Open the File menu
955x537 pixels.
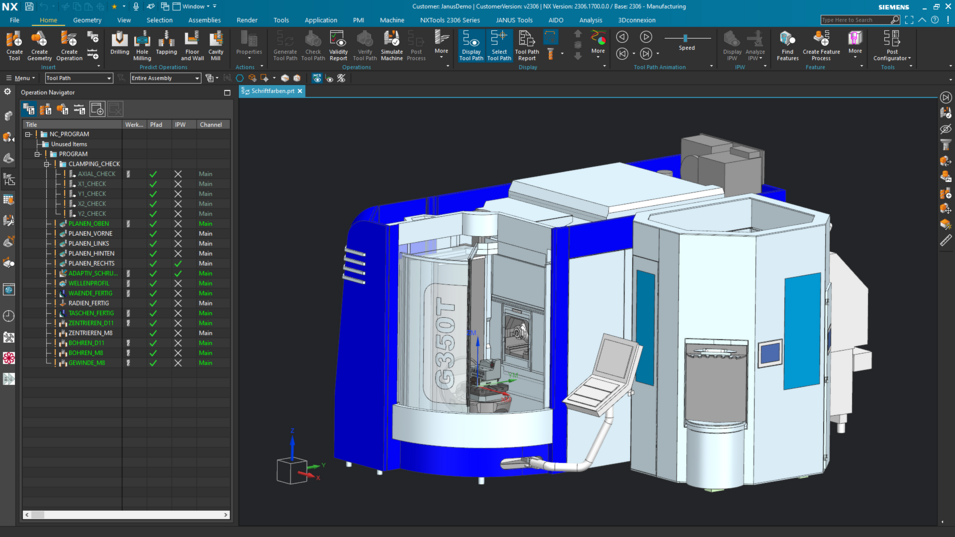(14, 20)
